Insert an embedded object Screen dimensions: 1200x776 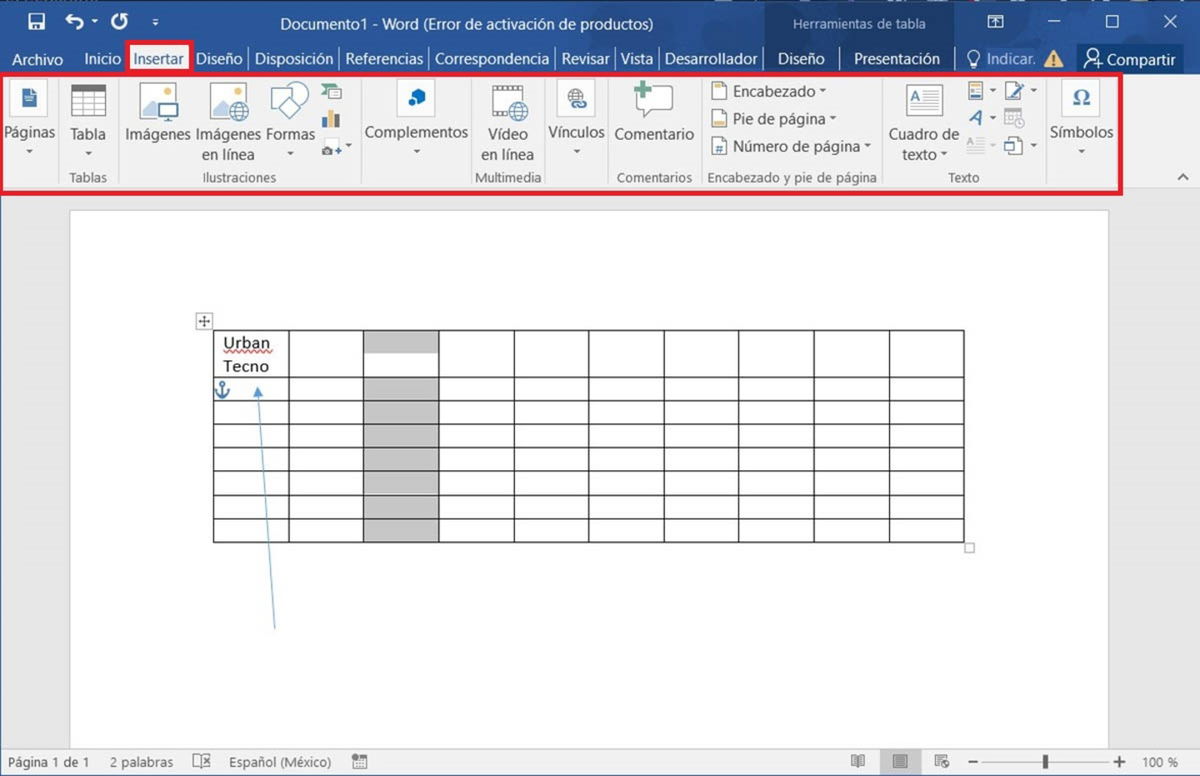pos(1013,145)
